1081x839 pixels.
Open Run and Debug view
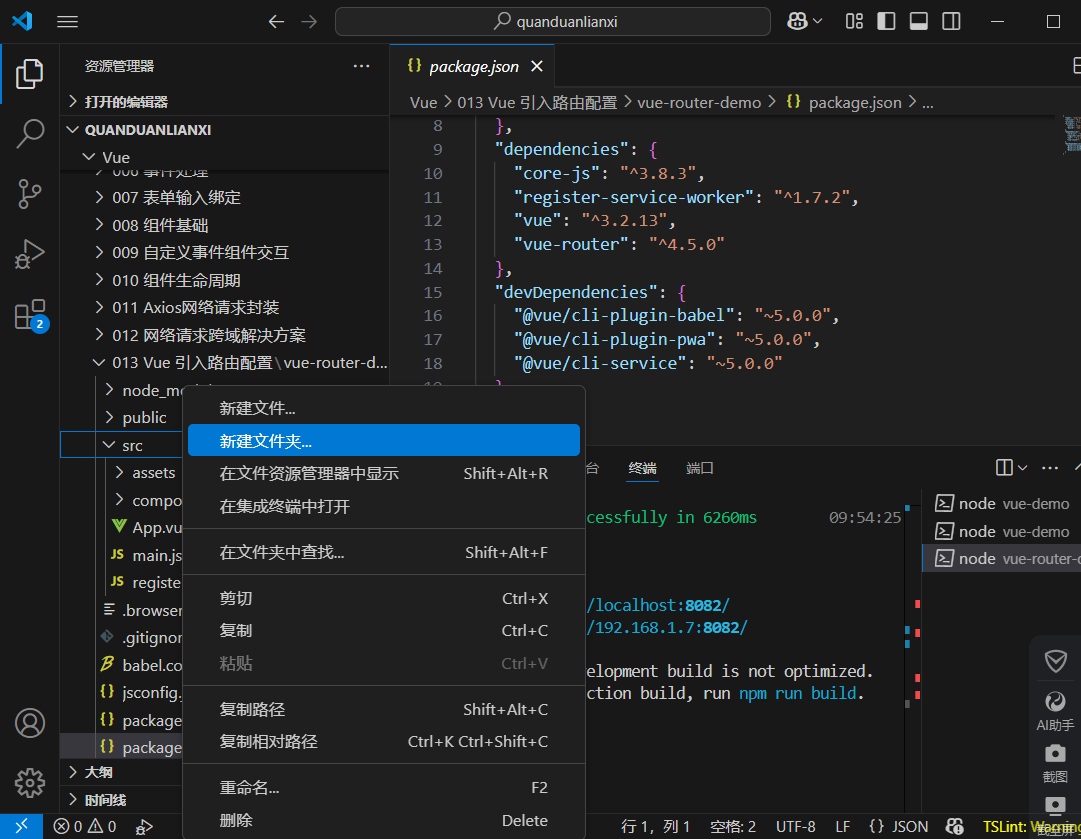pyautogui.click(x=30, y=254)
